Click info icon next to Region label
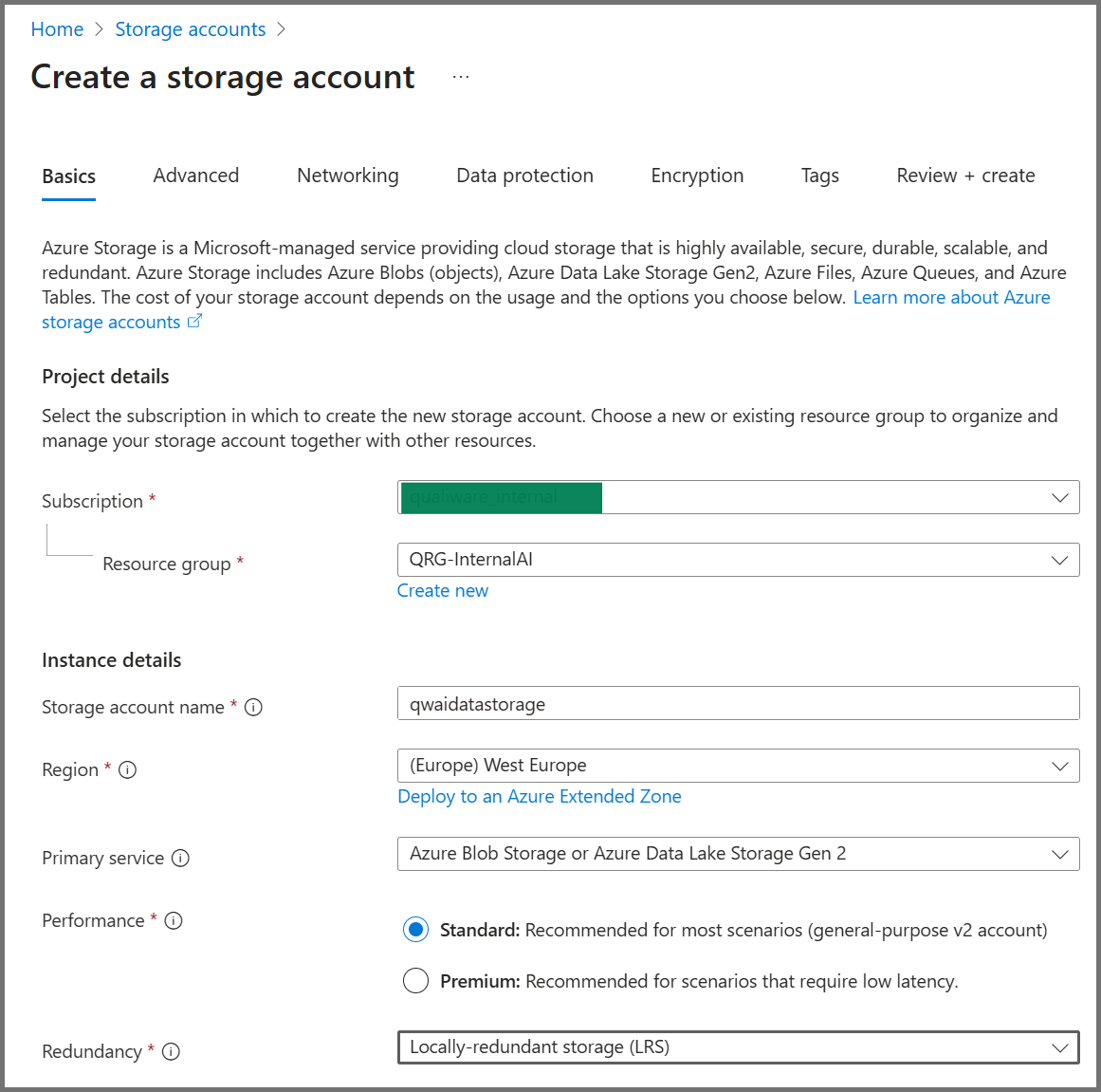 [x=127, y=769]
